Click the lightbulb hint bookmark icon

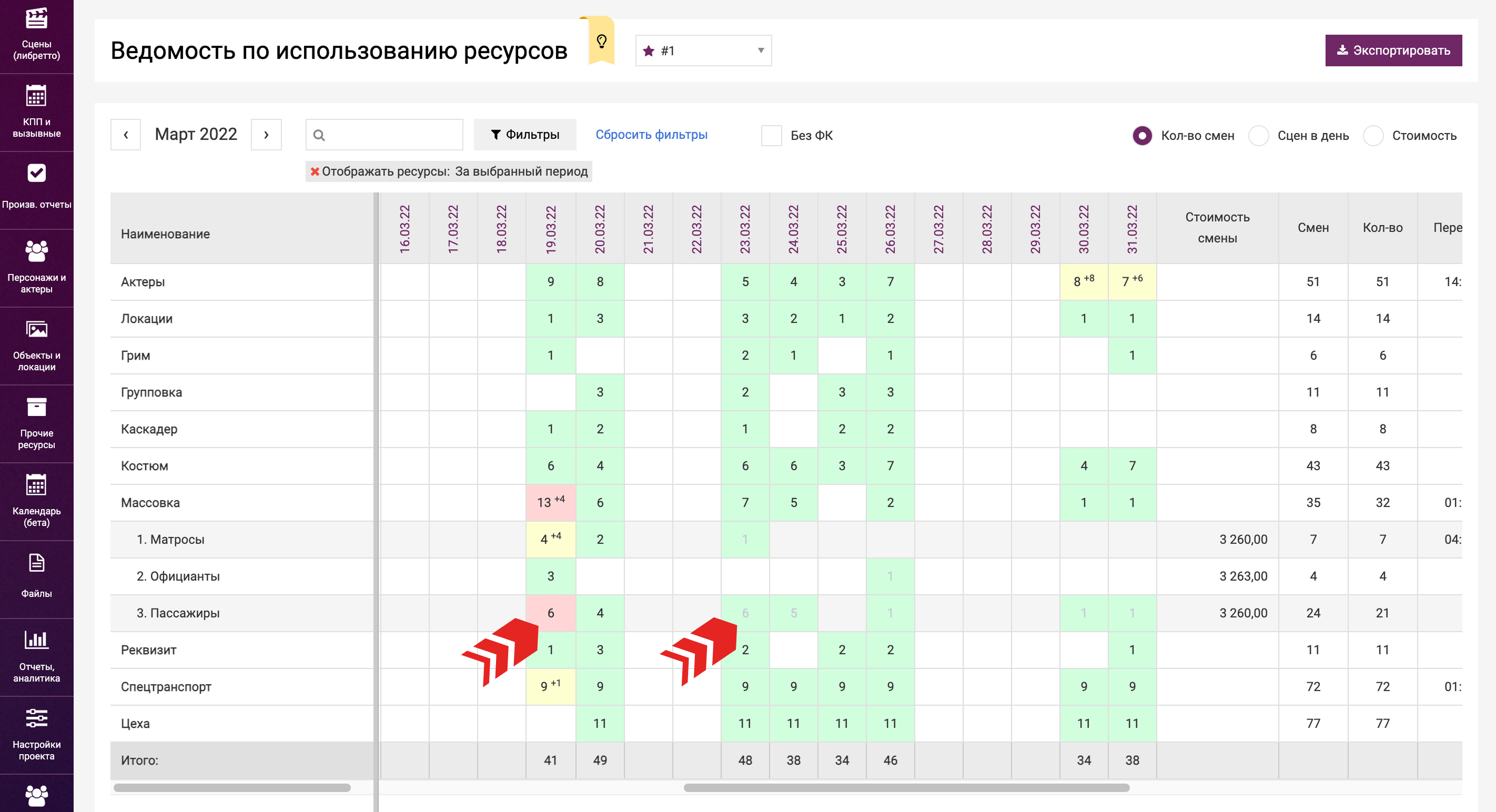point(601,41)
